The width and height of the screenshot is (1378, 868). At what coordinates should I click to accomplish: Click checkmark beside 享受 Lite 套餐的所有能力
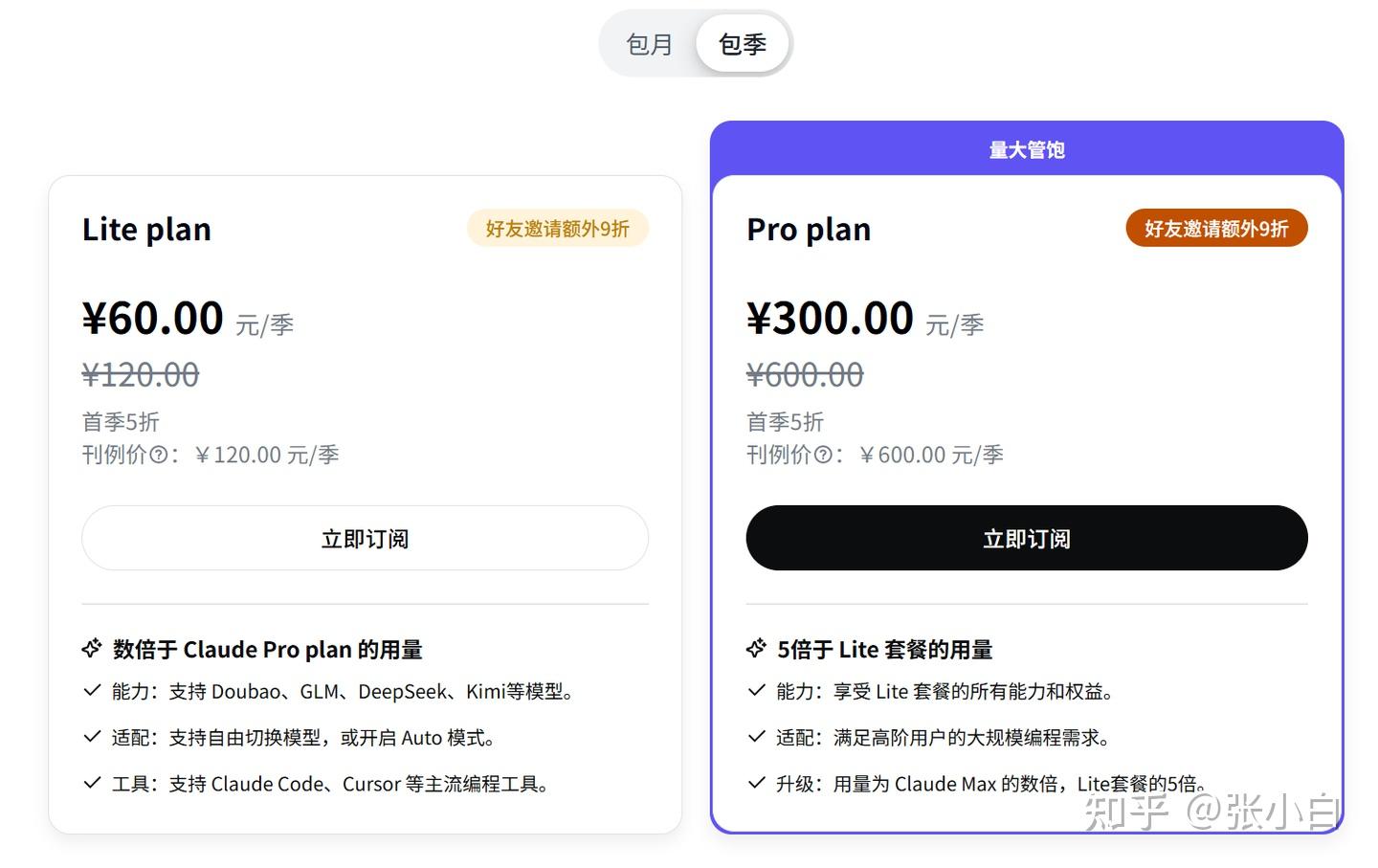point(756,690)
